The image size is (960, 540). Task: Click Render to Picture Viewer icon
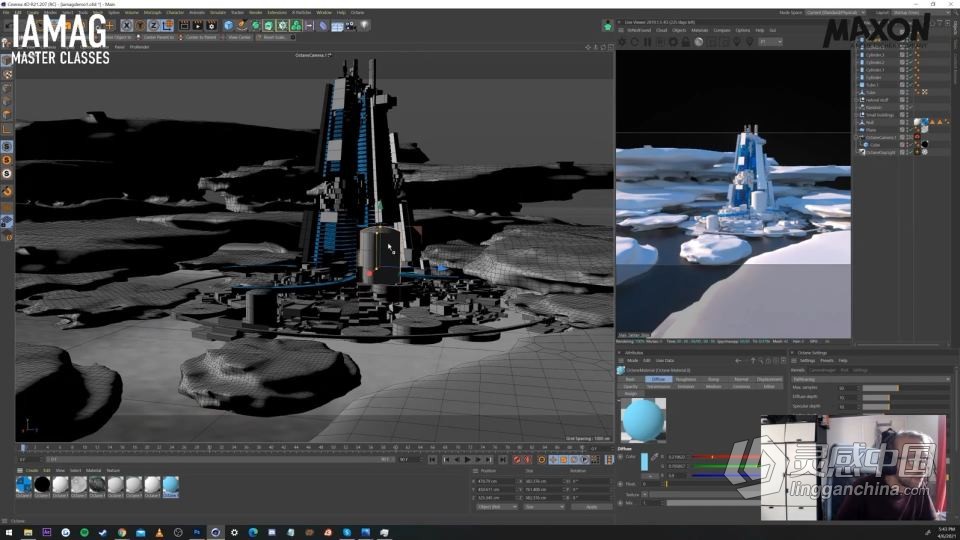[198, 26]
